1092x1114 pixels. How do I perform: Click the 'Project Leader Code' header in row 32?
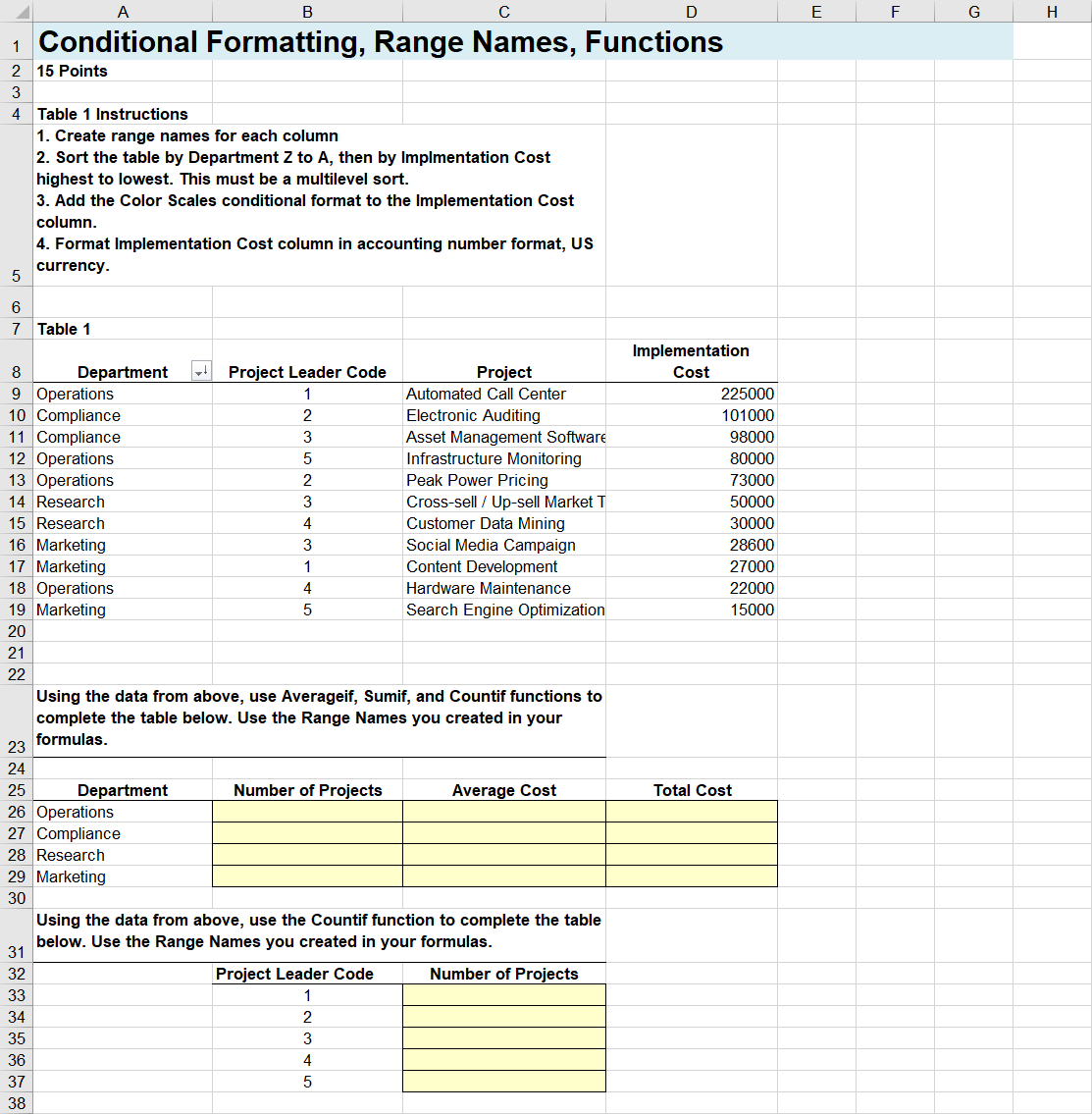pos(307,974)
